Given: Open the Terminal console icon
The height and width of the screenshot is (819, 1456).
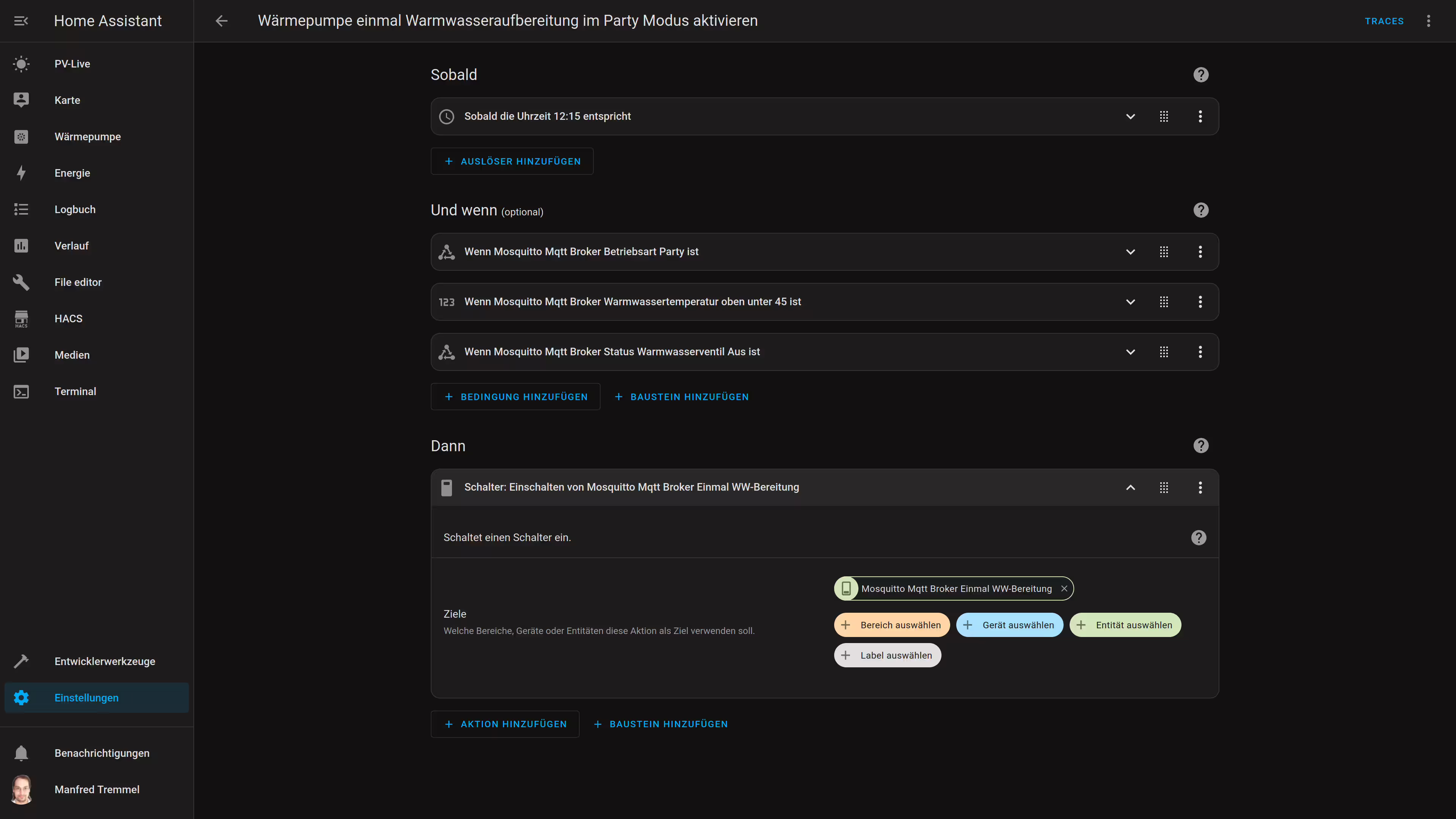Looking at the screenshot, I should (21, 392).
